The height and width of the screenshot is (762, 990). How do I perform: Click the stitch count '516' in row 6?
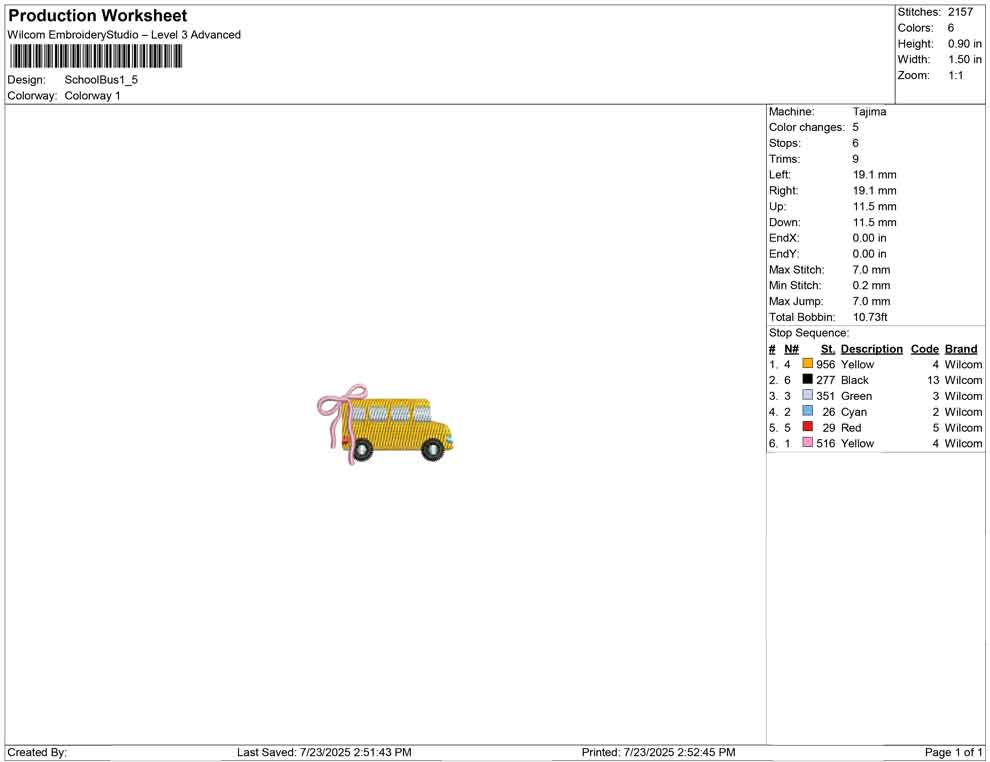tap(826, 443)
